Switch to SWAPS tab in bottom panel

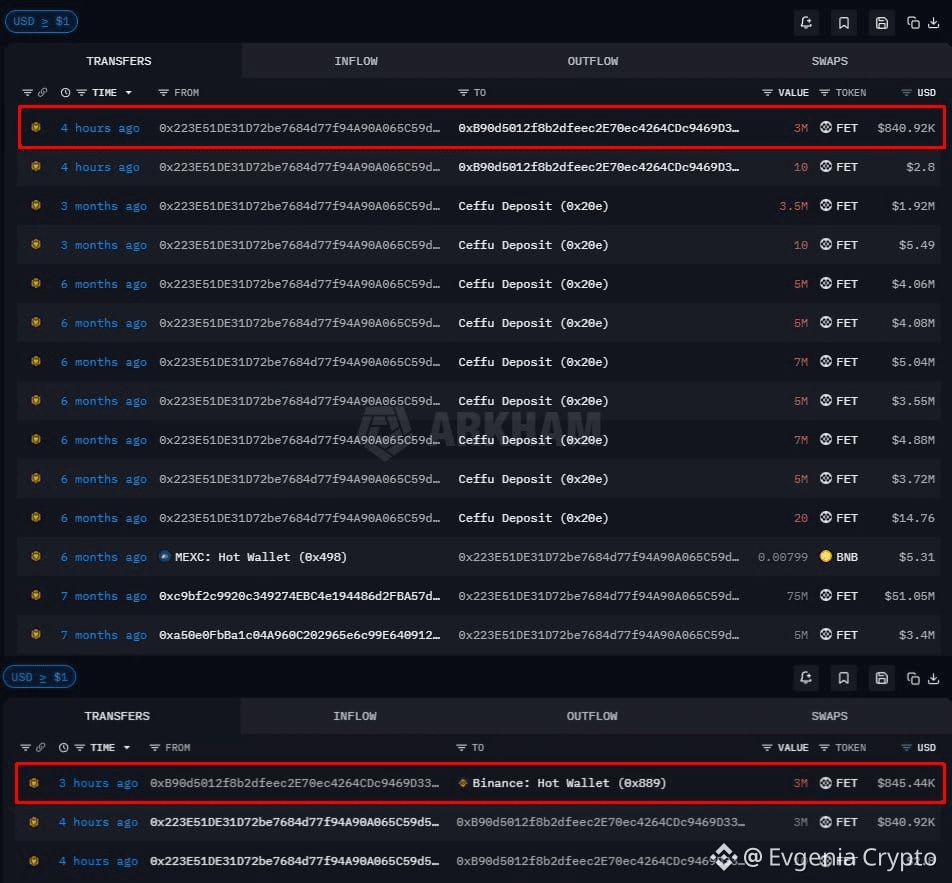(x=829, y=716)
